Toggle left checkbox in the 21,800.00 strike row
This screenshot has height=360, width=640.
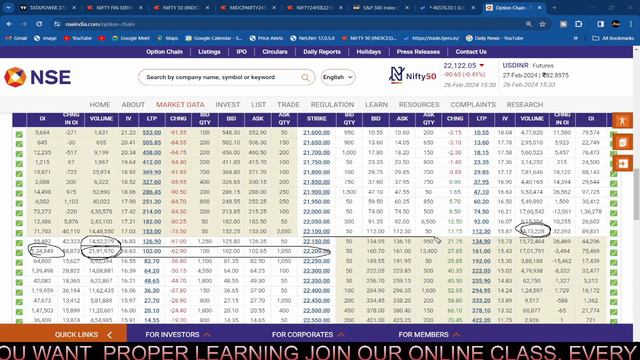click(x=19, y=173)
